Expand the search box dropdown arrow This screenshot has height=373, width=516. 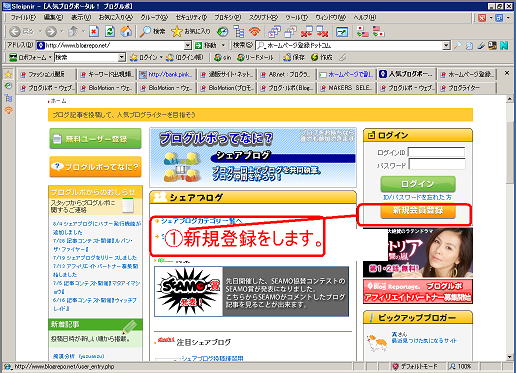click(446, 45)
